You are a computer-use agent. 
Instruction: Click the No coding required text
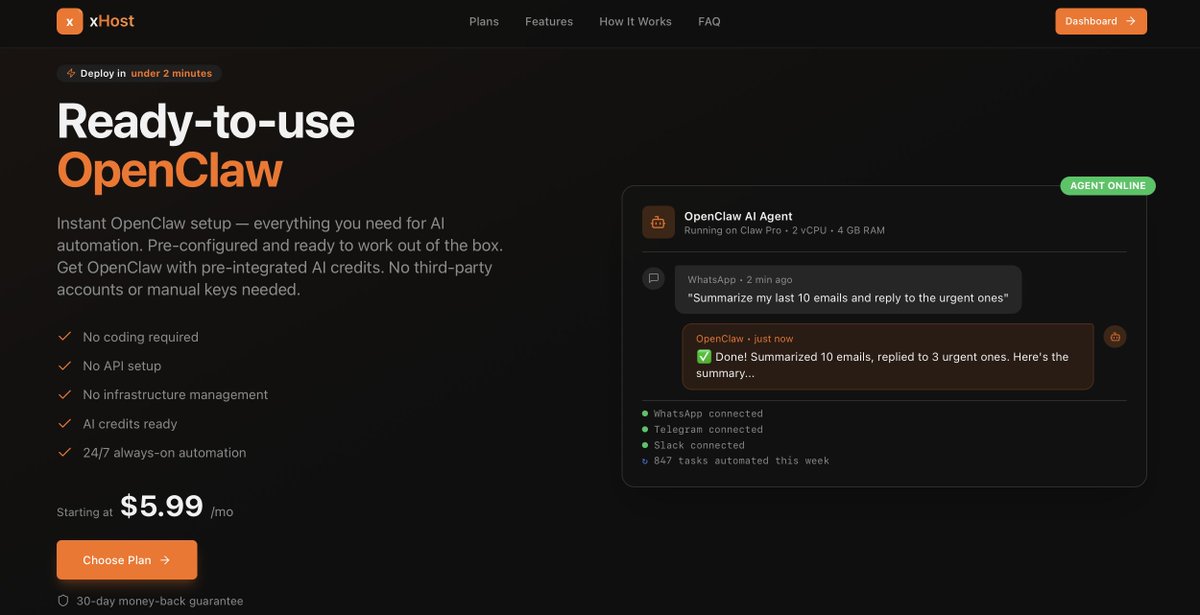[141, 337]
